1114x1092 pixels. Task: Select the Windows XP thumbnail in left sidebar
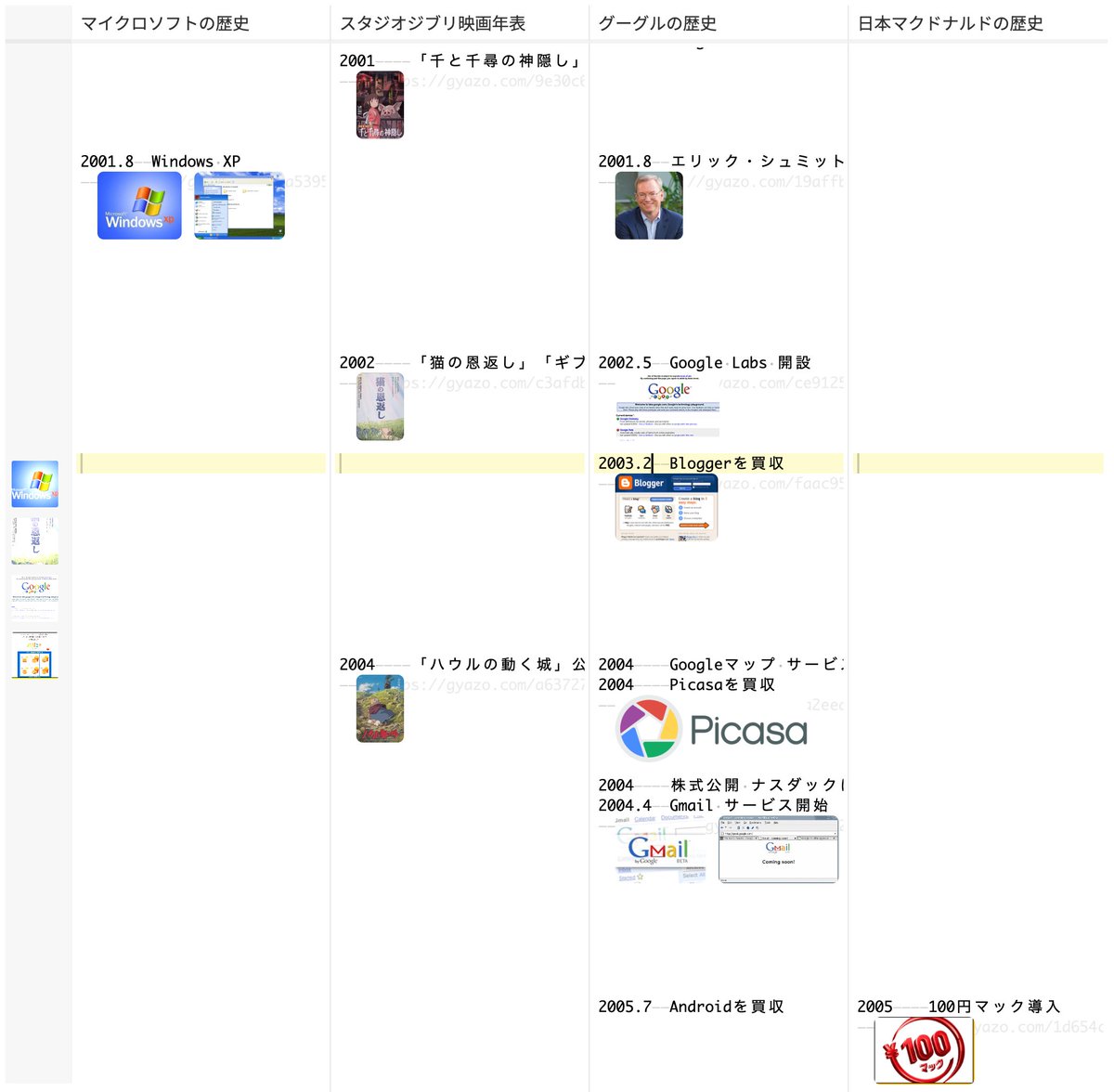[x=35, y=484]
